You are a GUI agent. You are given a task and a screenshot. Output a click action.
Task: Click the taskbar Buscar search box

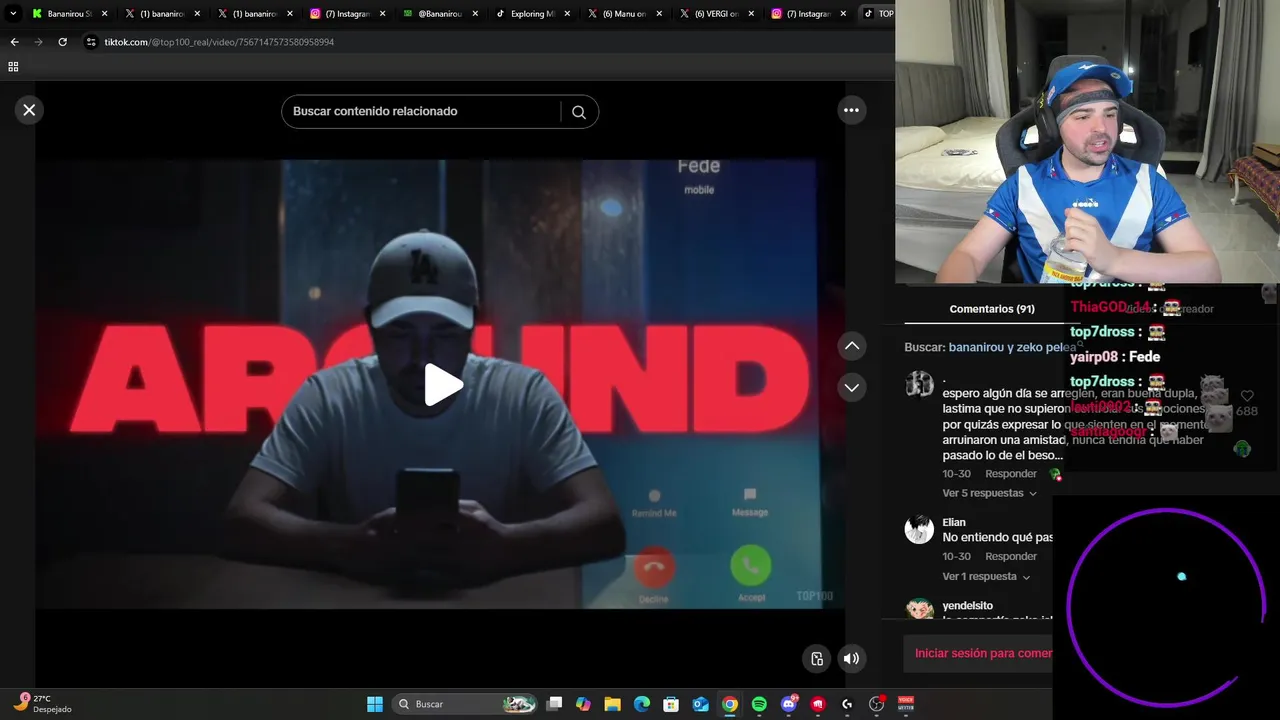point(465,704)
